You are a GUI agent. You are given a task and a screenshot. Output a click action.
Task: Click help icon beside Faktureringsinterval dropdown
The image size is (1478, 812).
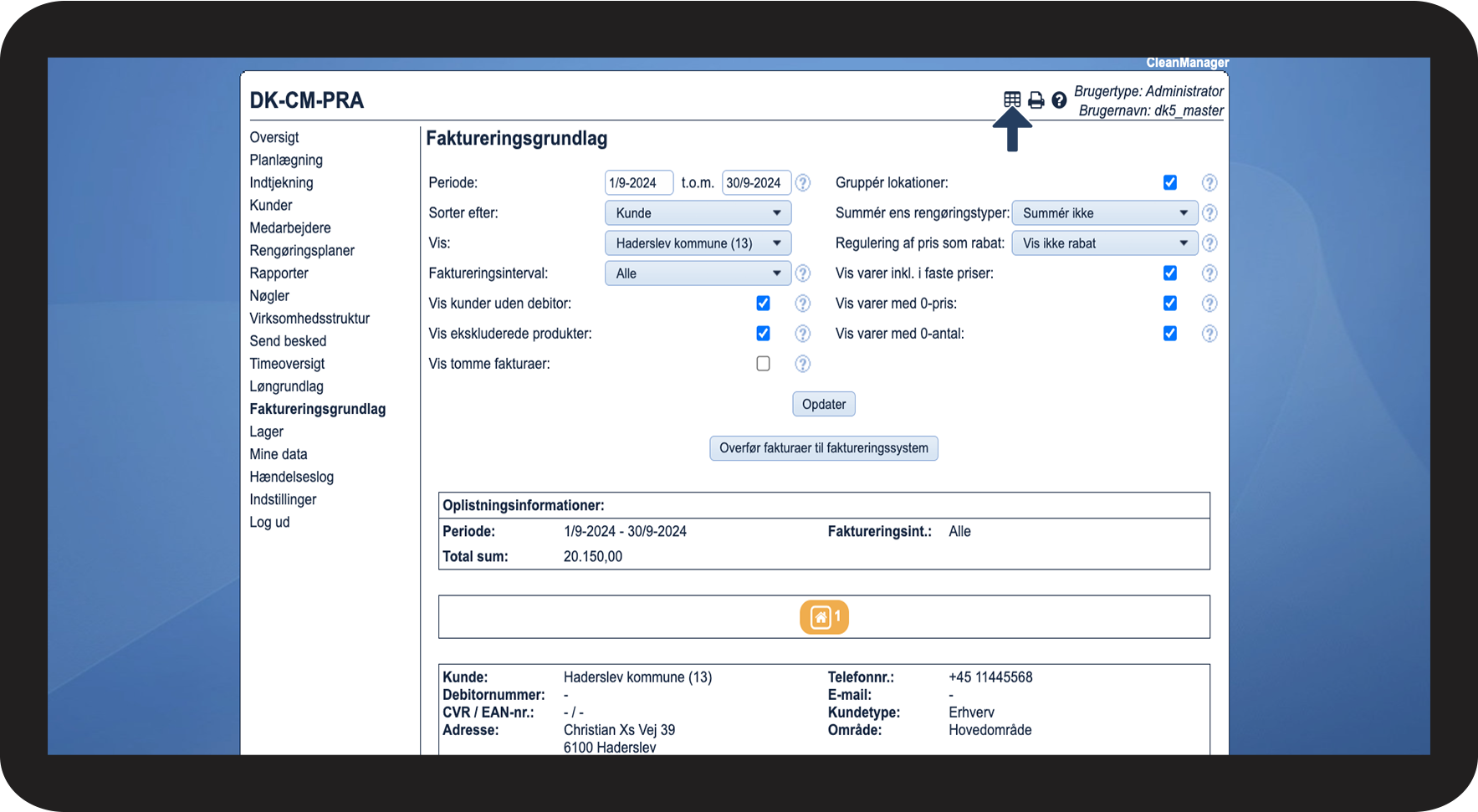[802, 273]
